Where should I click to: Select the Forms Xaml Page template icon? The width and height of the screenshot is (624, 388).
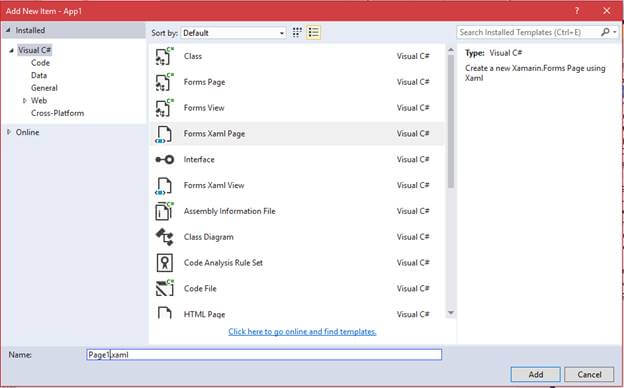164,134
